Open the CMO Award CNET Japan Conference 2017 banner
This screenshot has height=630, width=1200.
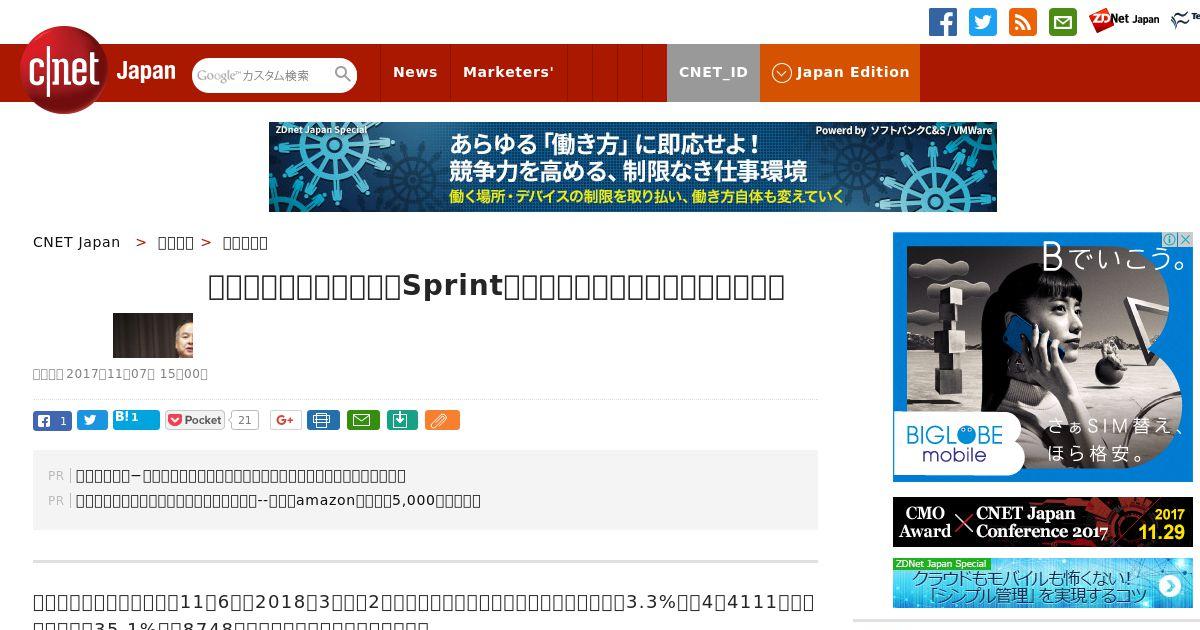click(1043, 522)
